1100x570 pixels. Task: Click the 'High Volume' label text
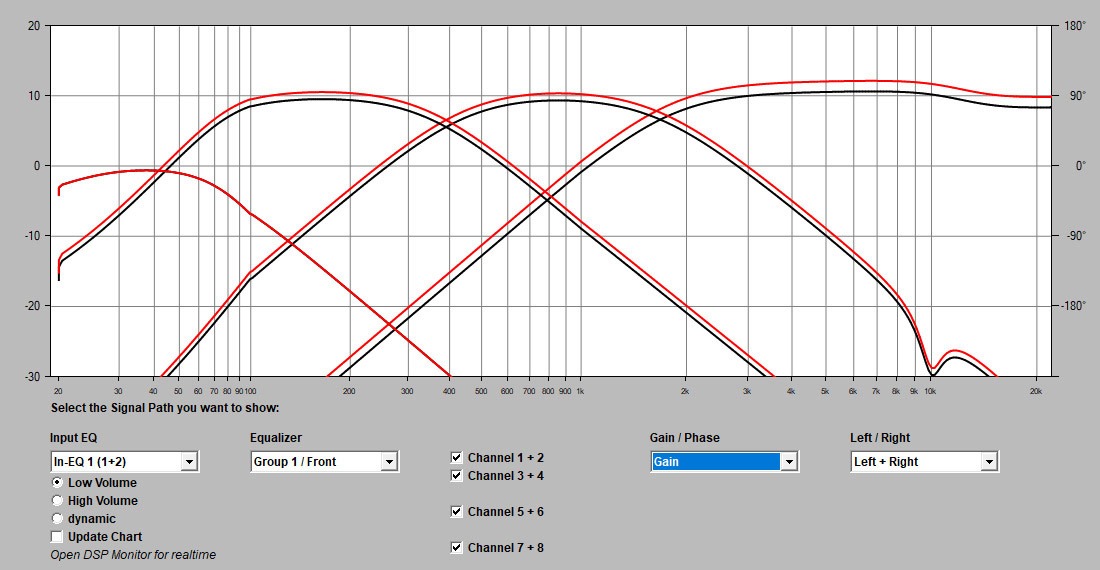click(102, 501)
